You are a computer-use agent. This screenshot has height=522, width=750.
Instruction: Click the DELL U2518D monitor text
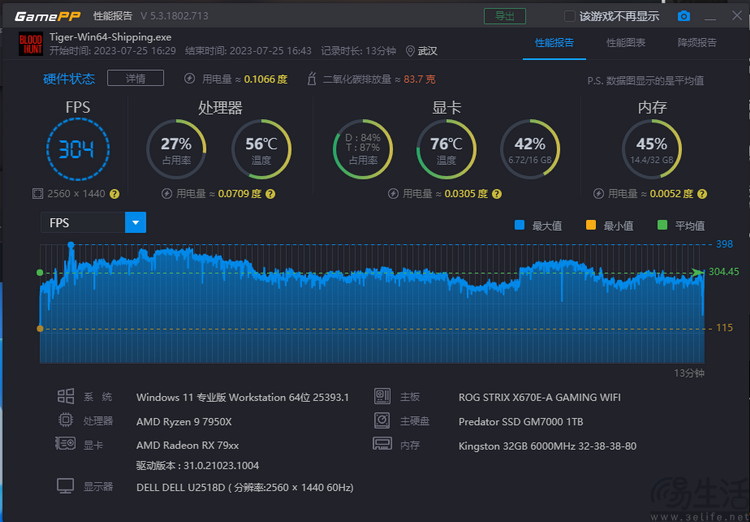pos(245,488)
